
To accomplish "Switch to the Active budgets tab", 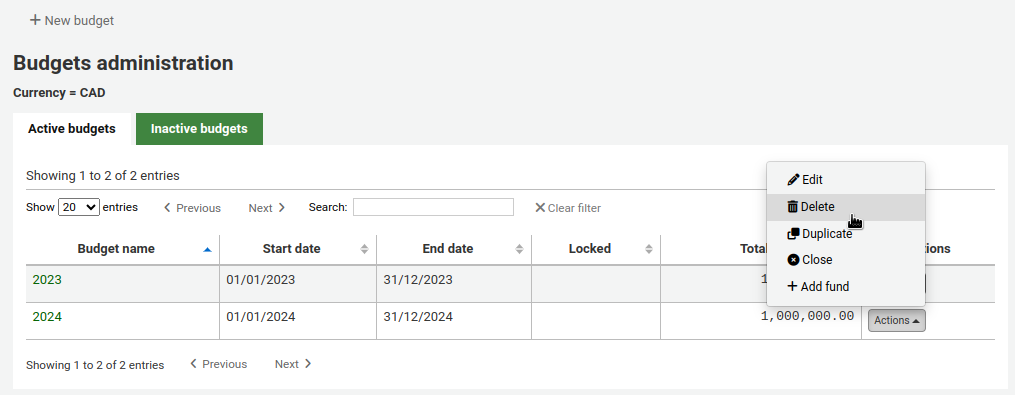I will 72,129.
